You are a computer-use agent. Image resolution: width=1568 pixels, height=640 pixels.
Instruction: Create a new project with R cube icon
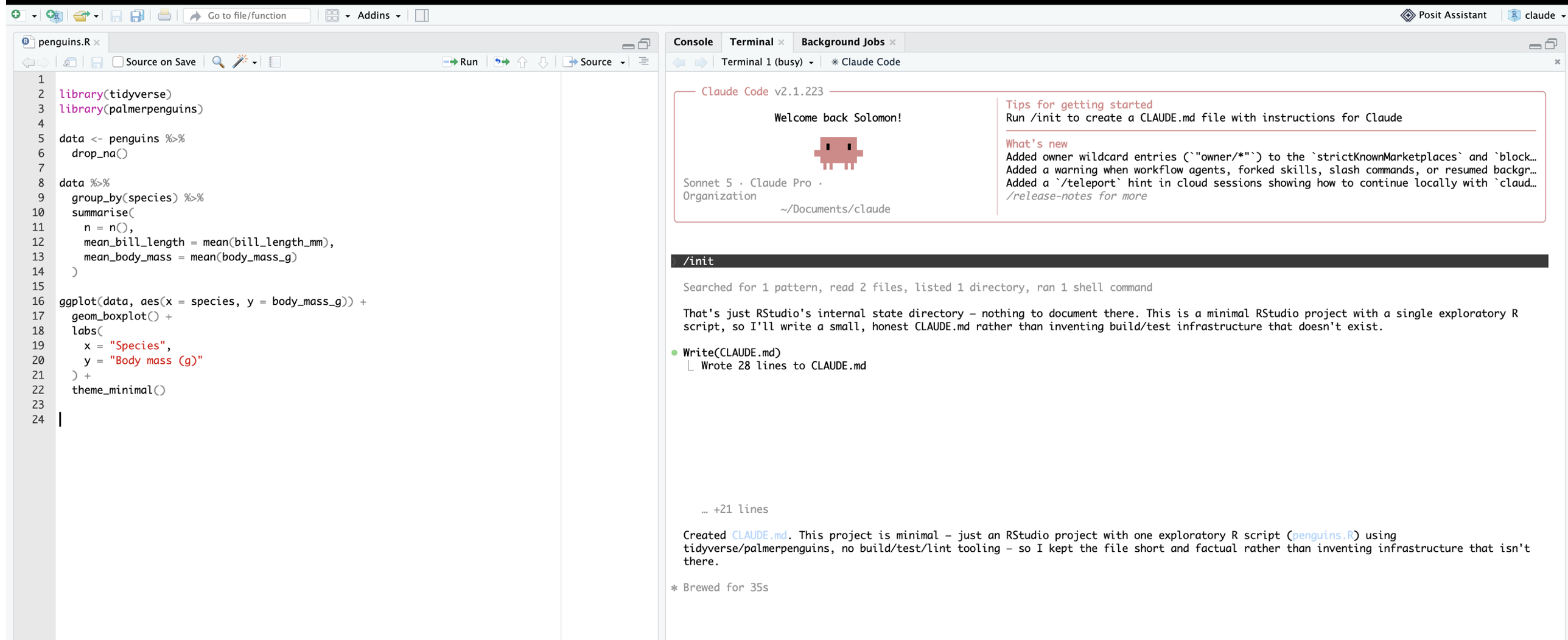pyautogui.click(x=54, y=15)
